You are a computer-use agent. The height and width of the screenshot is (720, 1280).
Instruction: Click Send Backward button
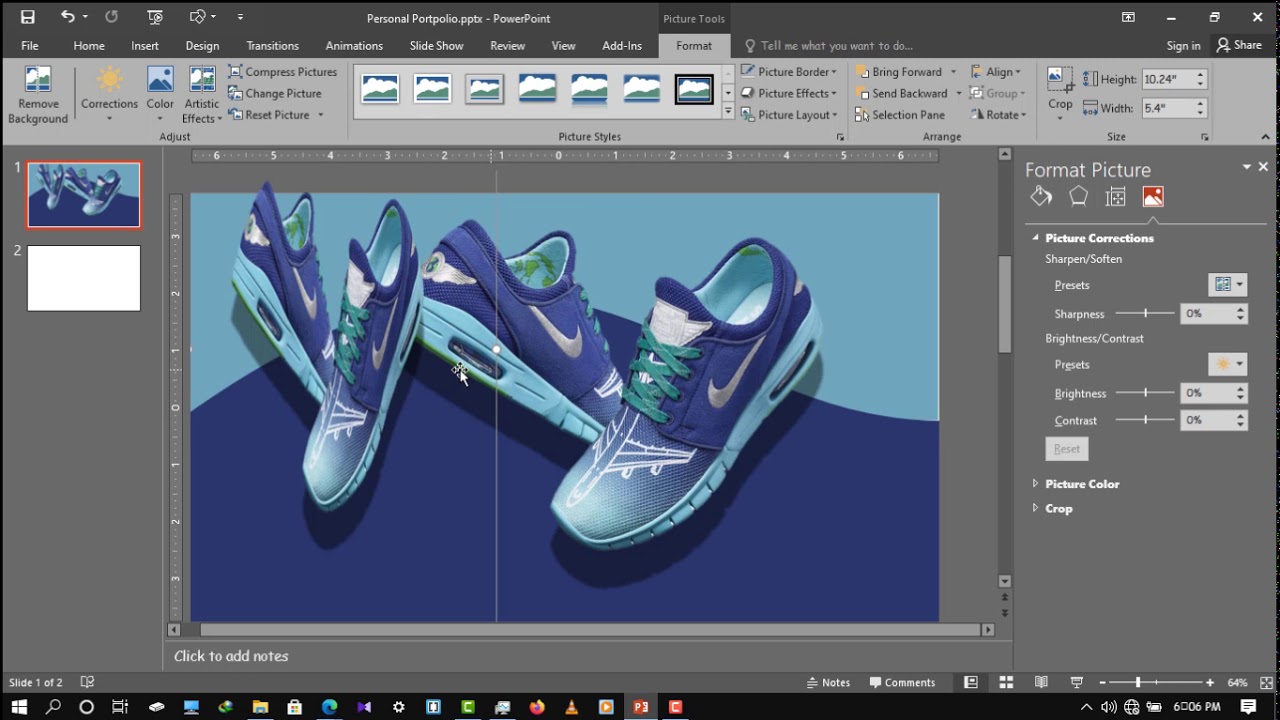coord(900,93)
